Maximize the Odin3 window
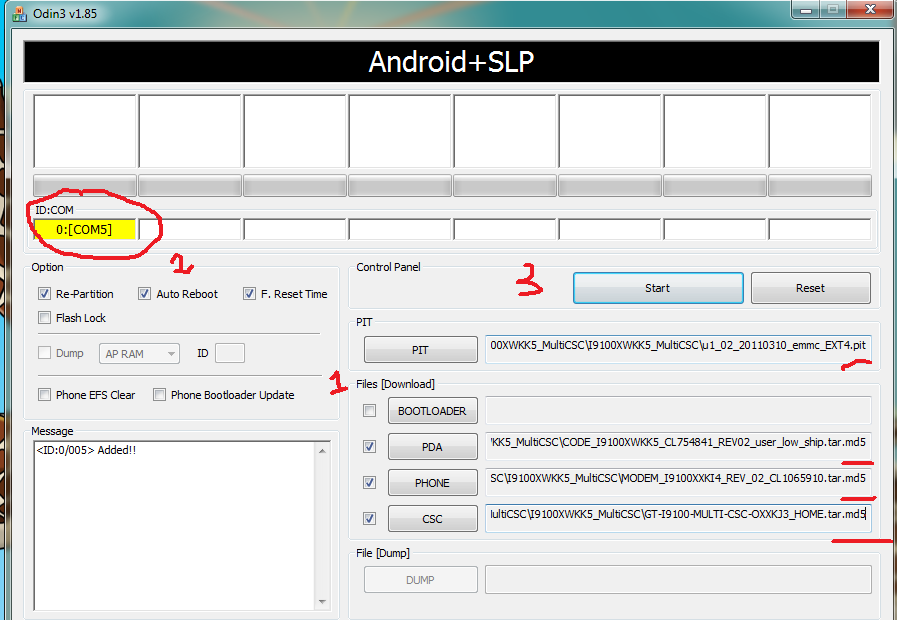This screenshot has height=620, width=897. 834,10
